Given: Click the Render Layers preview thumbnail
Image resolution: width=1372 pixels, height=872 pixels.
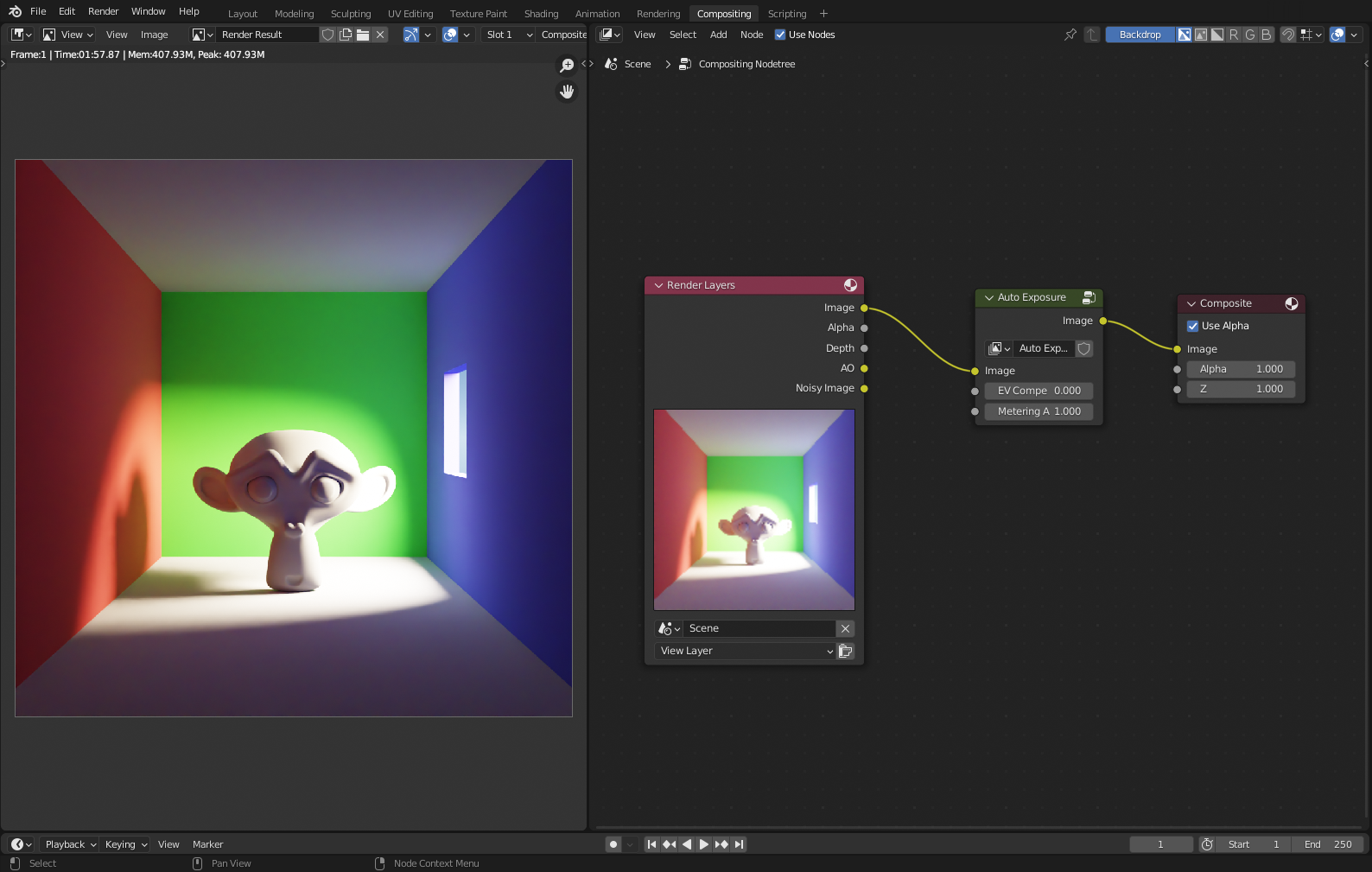Looking at the screenshot, I should click(x=754, y=510).
